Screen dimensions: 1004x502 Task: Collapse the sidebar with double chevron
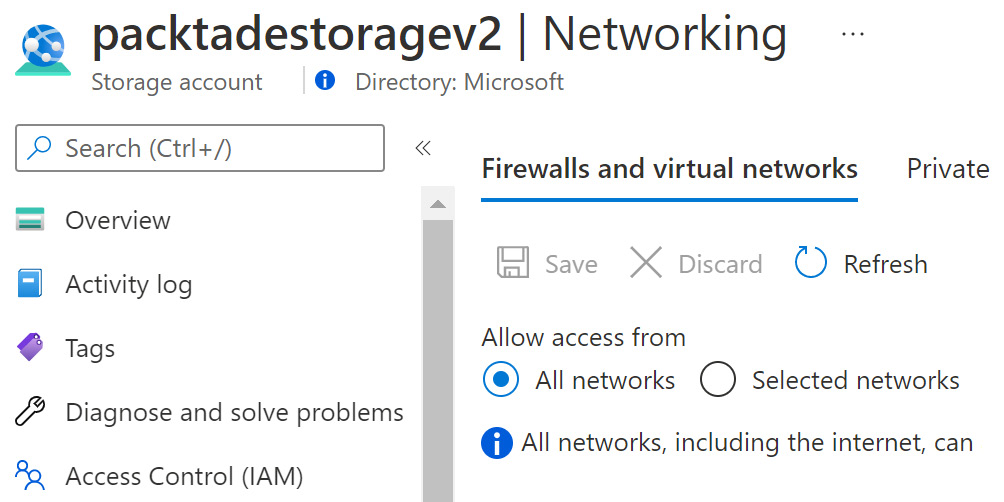pos(423,149)
